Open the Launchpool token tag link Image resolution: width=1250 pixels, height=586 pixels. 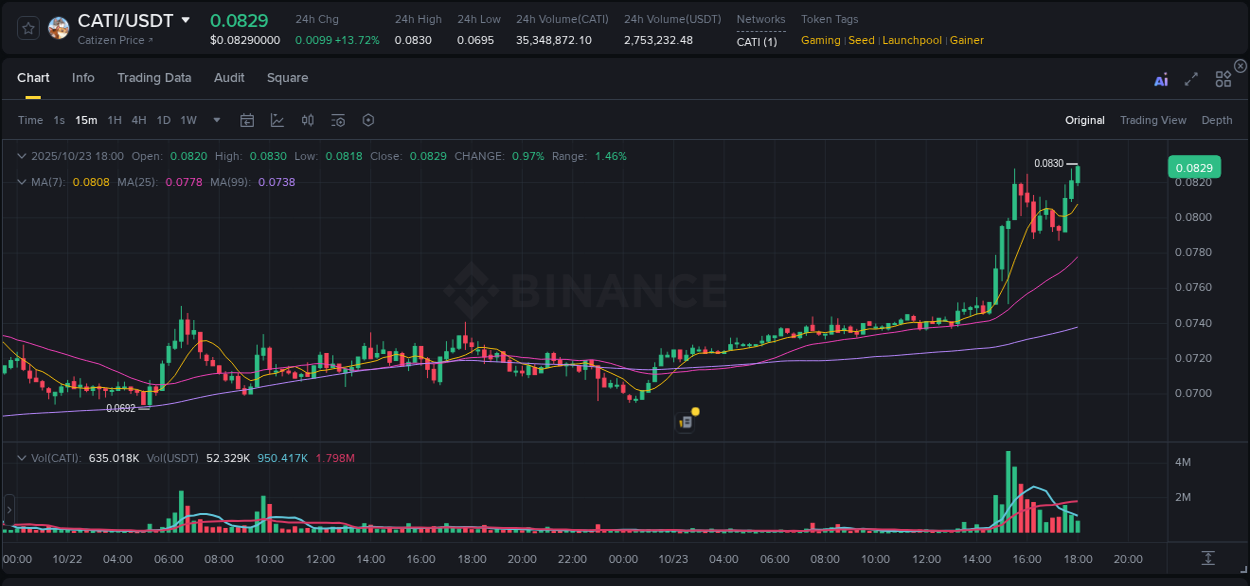912,40
